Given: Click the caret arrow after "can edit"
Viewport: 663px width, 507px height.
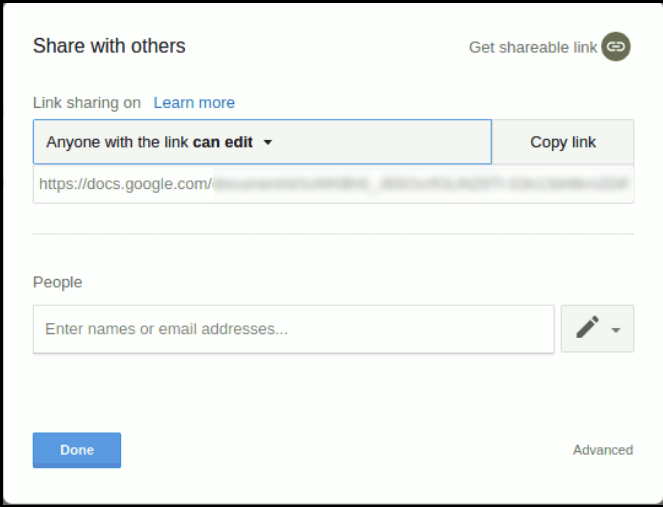Looking at the screenshot, I should coord(268,143).
